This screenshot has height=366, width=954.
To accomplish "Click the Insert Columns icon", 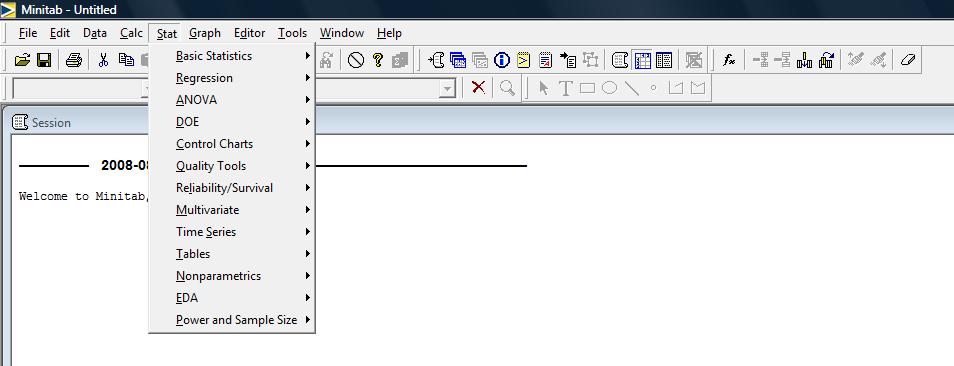I will click(804, 60).
